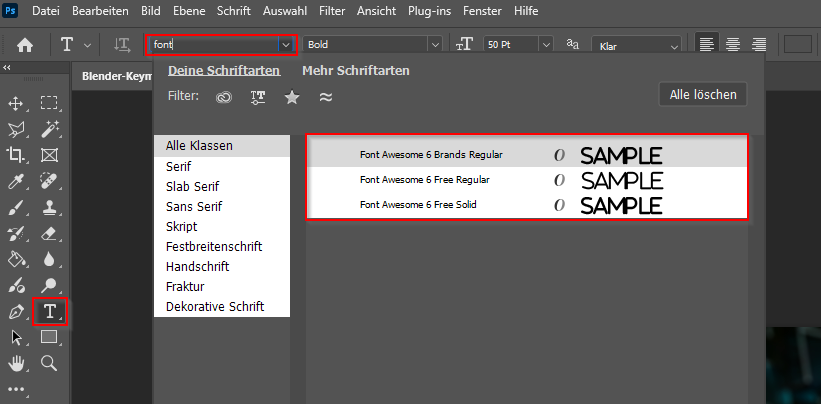Select the Crop tool
The width and height of the screenshot is (821, 404).
tap(16, 155)
